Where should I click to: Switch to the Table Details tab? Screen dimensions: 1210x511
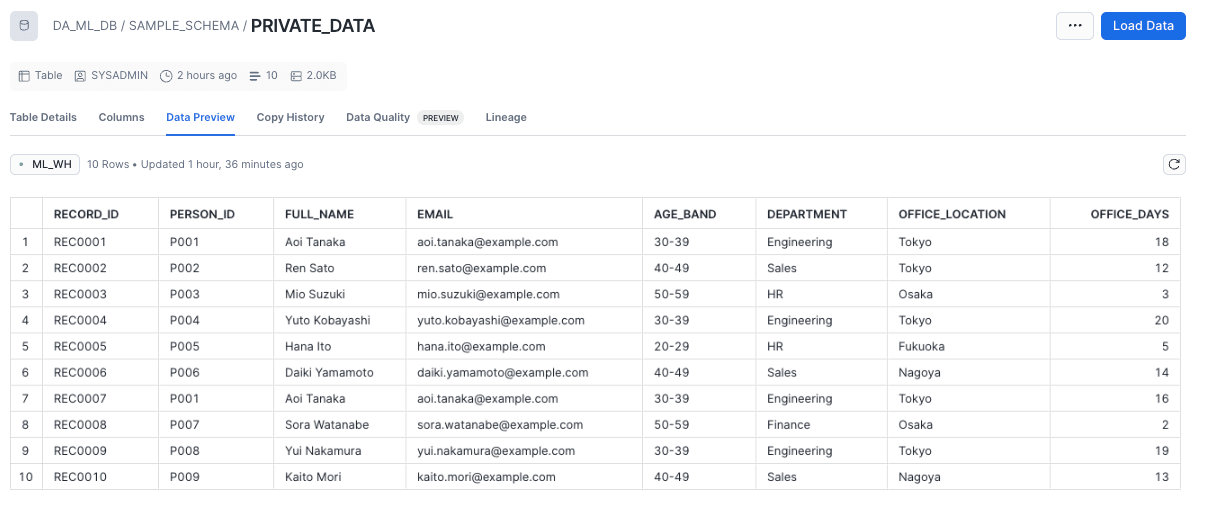(43, 117)
